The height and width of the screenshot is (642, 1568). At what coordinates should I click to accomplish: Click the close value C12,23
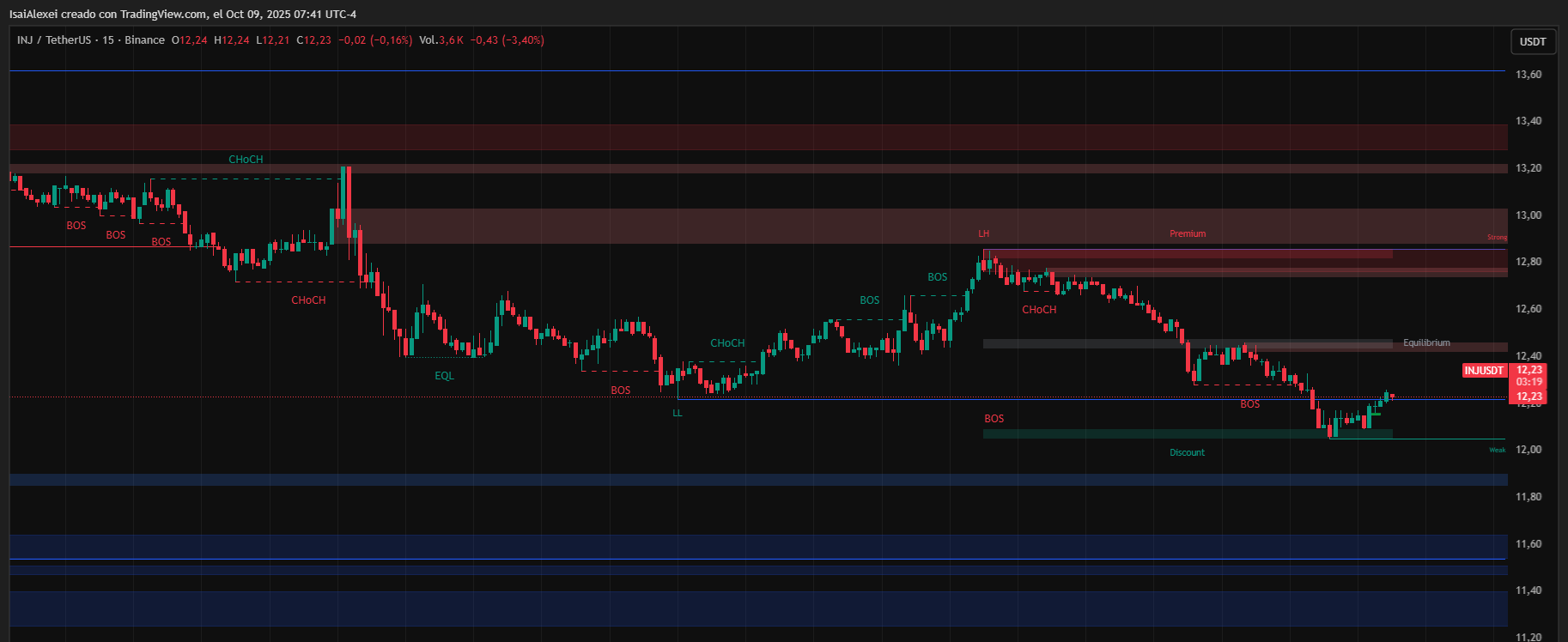coord(313,40)
